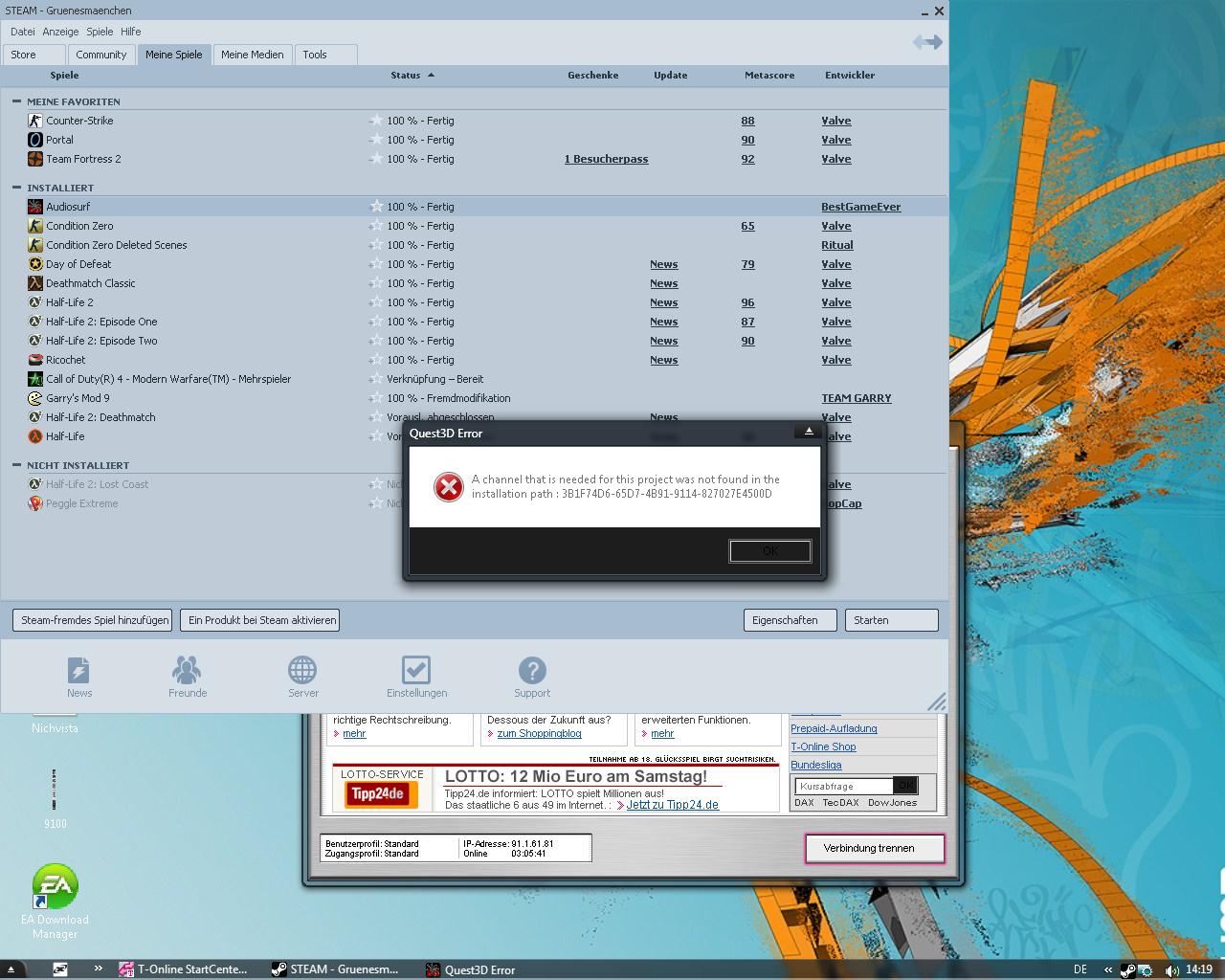1225x980 pixels.
Task: Select the Garry's Mod 9 icon
Action: coord(35,398)
